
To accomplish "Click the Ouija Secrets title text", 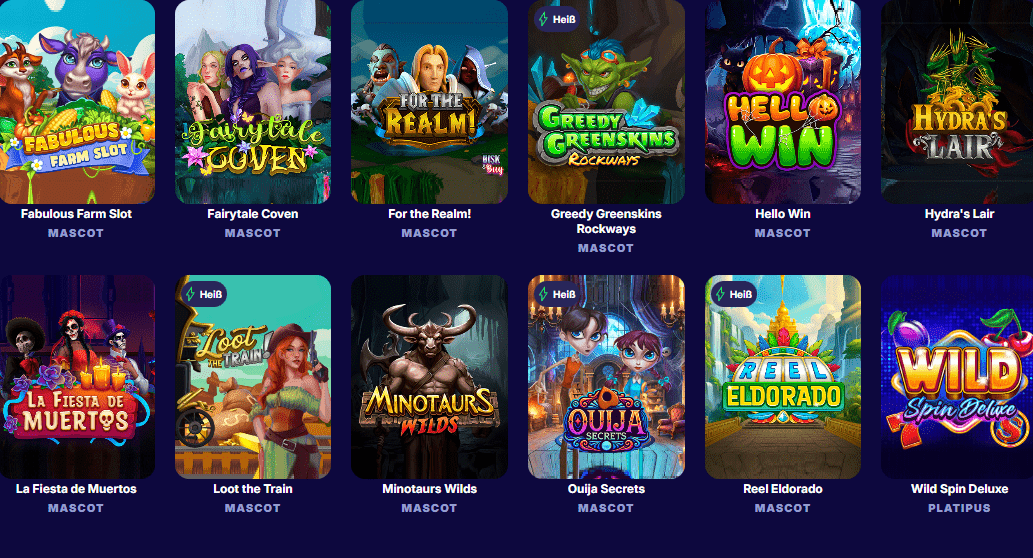I will pos(606,489).
